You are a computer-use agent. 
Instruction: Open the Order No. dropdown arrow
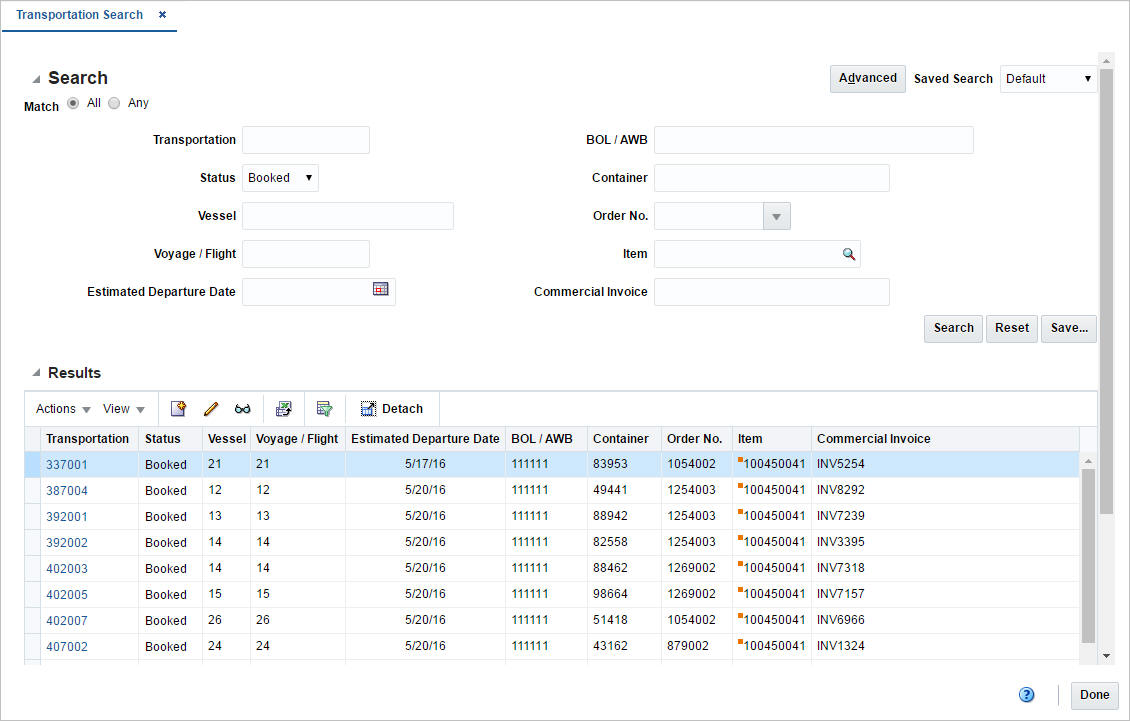coord(777,215)
